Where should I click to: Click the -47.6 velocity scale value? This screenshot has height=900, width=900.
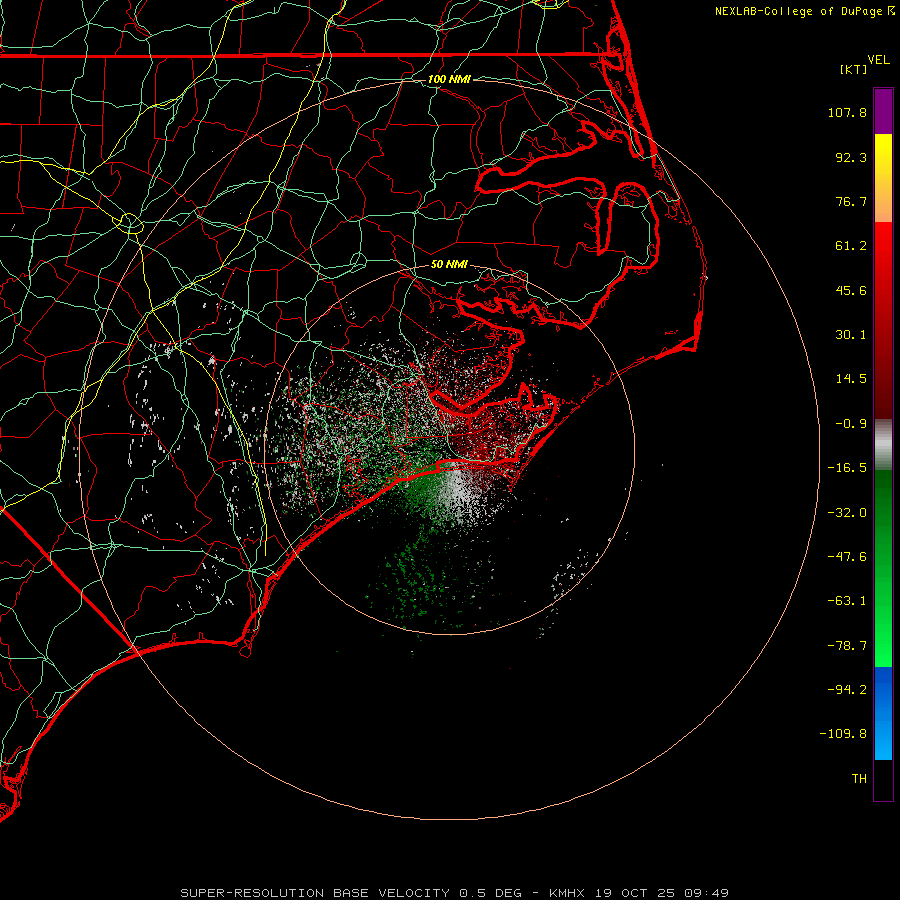pyautogui.click(x=847, y=557)
